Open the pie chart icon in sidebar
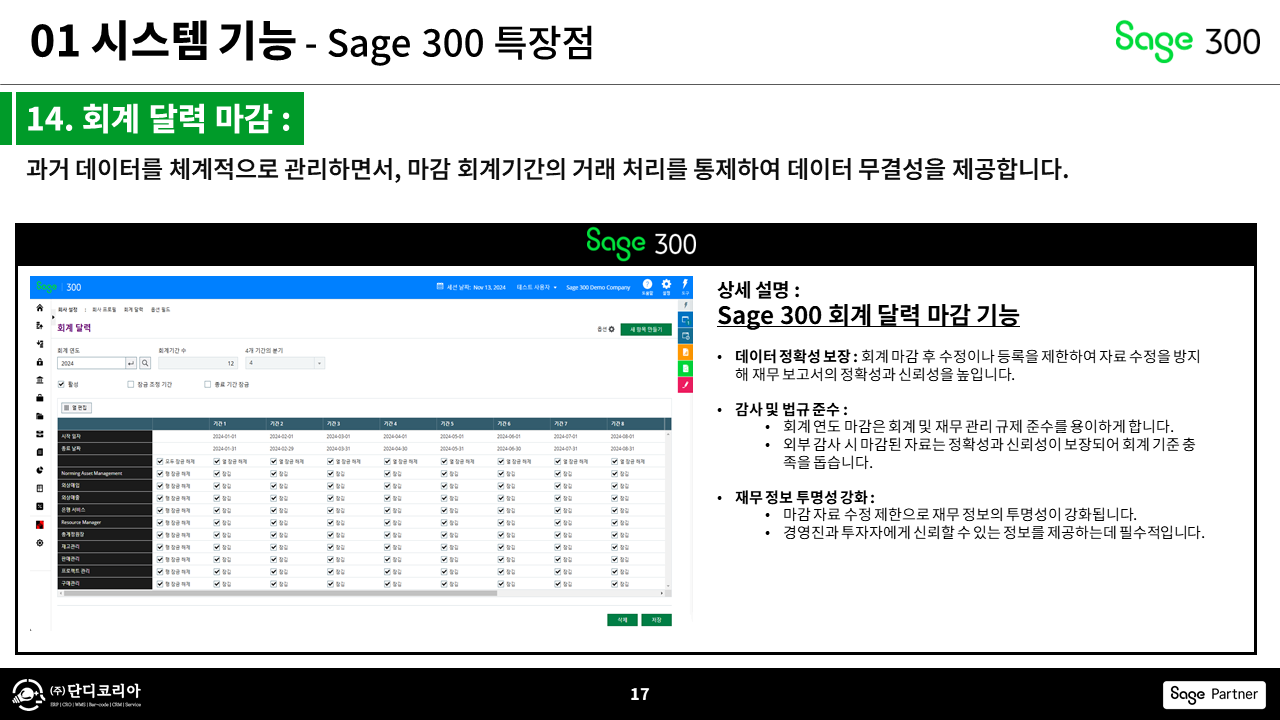1280x720 pixels. pyautogui.click(x=39, y=470)
